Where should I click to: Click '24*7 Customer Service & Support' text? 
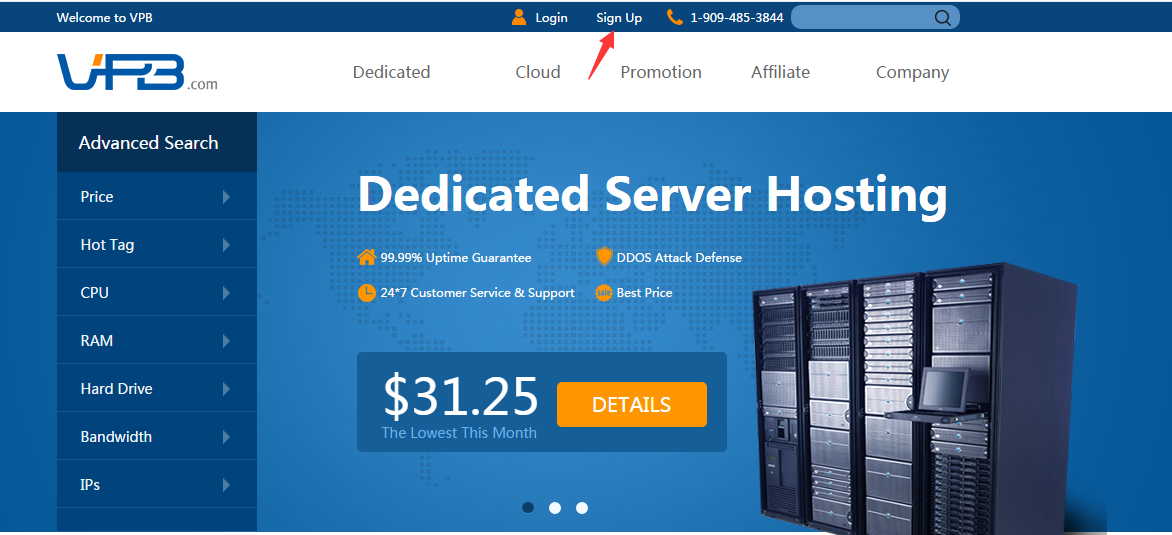coord(478,293)
